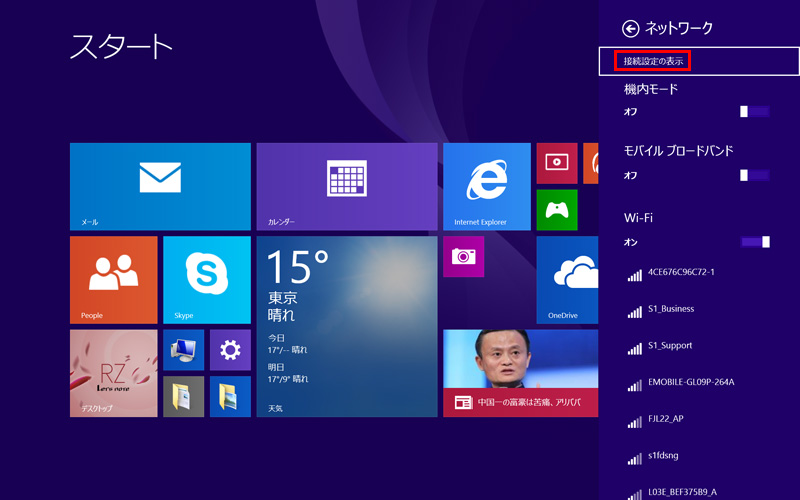The image size is (800, 500).
Task: Open the red Video tile
Action: 557,163
